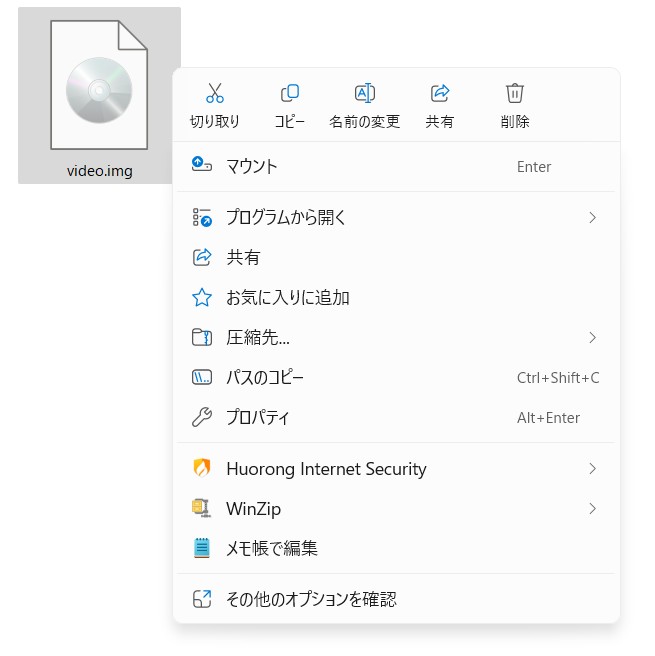Choose パスのコピー to copy the path
Screen dimensions: 655x656
[x=396, y=377]
